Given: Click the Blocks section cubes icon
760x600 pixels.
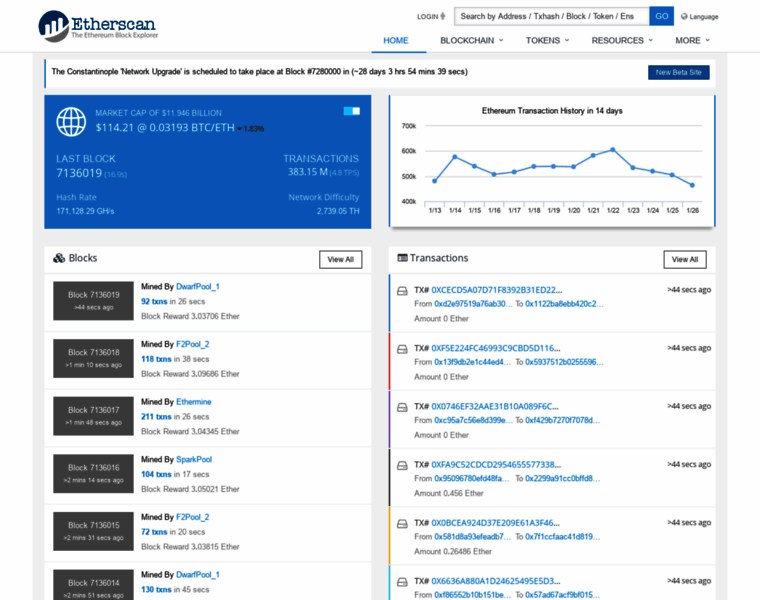Looking at the screenshot, I should pos(59,258).
